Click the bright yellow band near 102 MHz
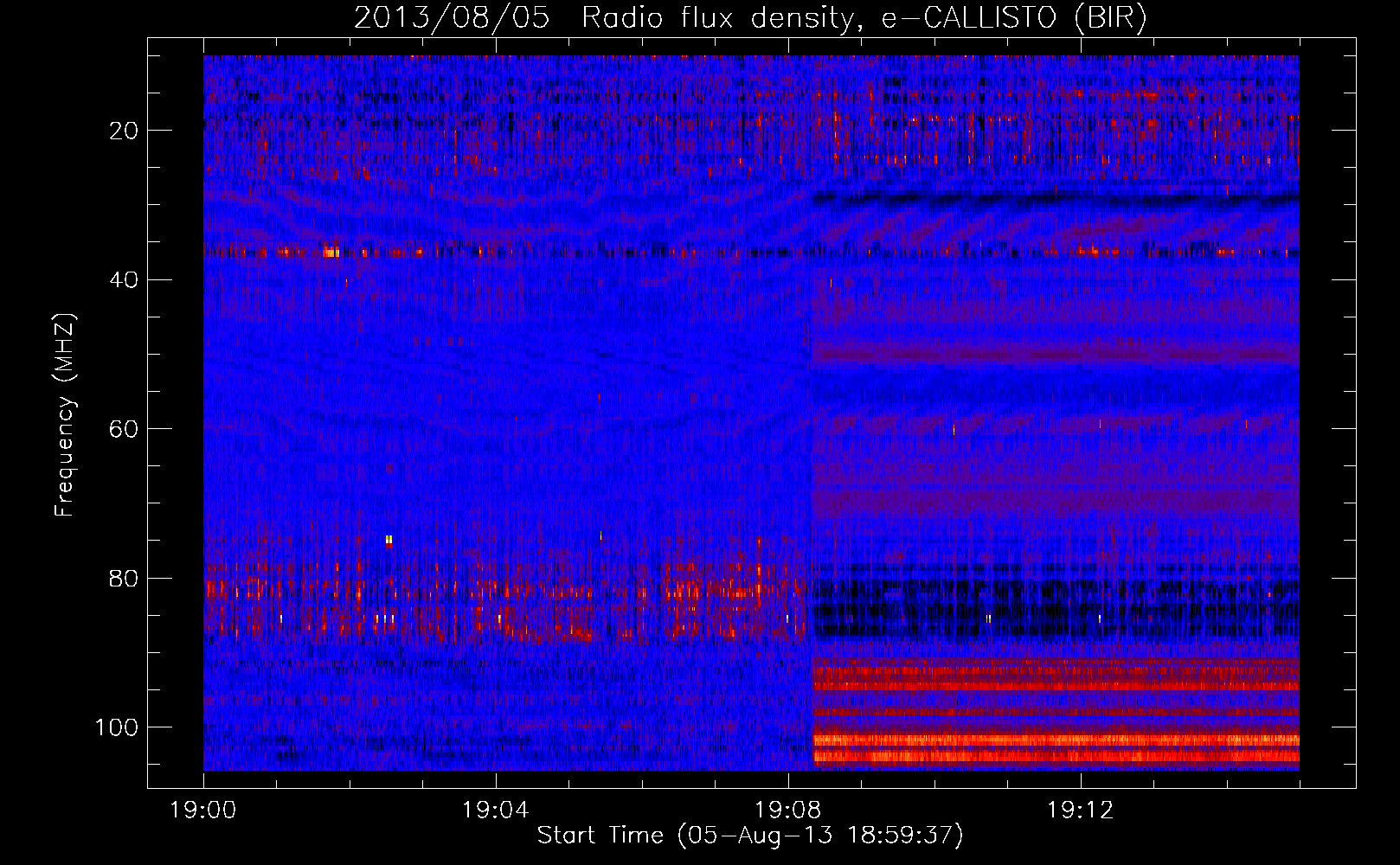This screenshot has height=865, width=1400. pyautogui.click(x=1056, y=740)
